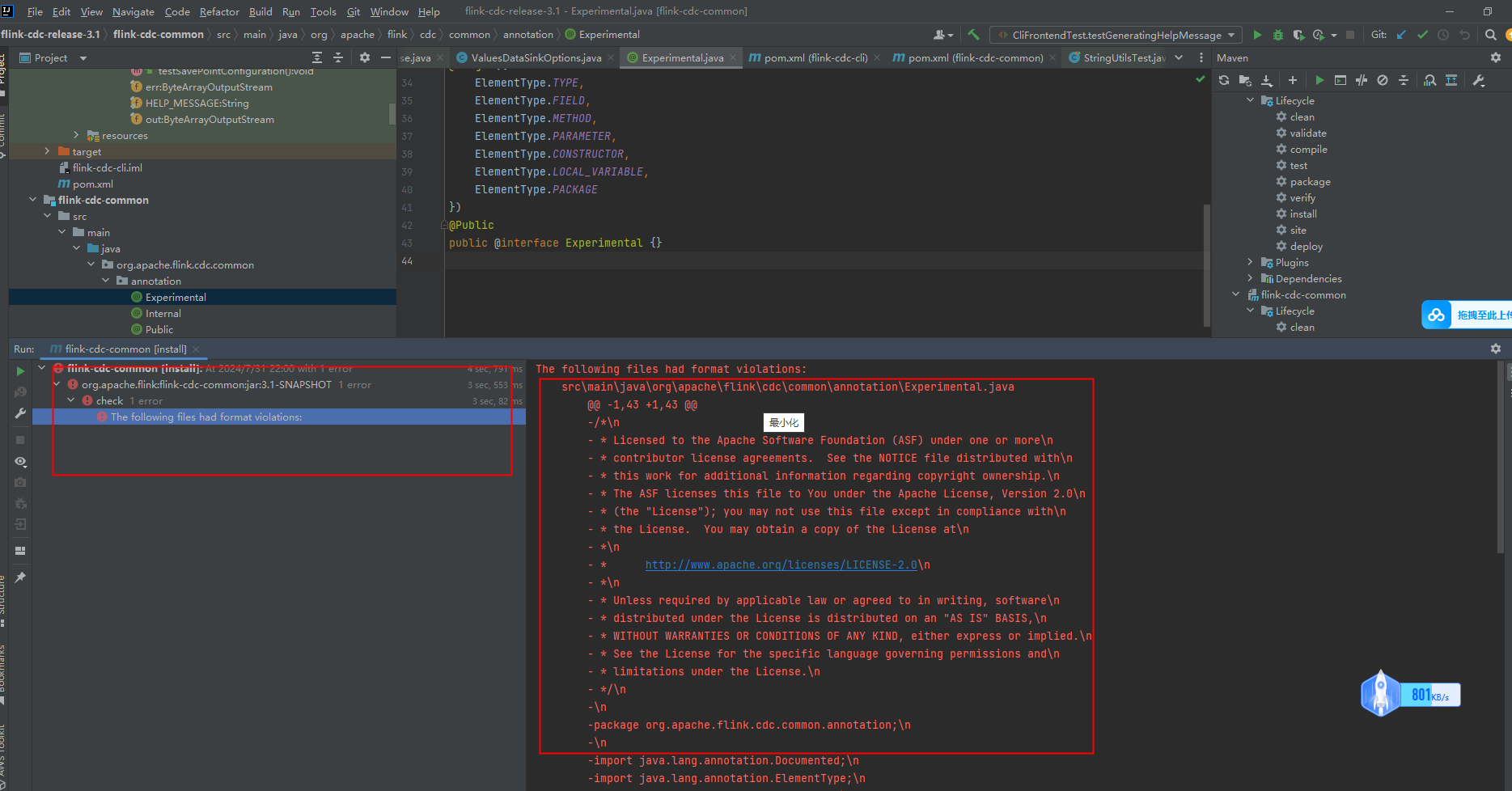The width and height of the screenshot is (1512, 791).
Task: Download sources and documentation in Maven panel
Action: coord(1267,80)
